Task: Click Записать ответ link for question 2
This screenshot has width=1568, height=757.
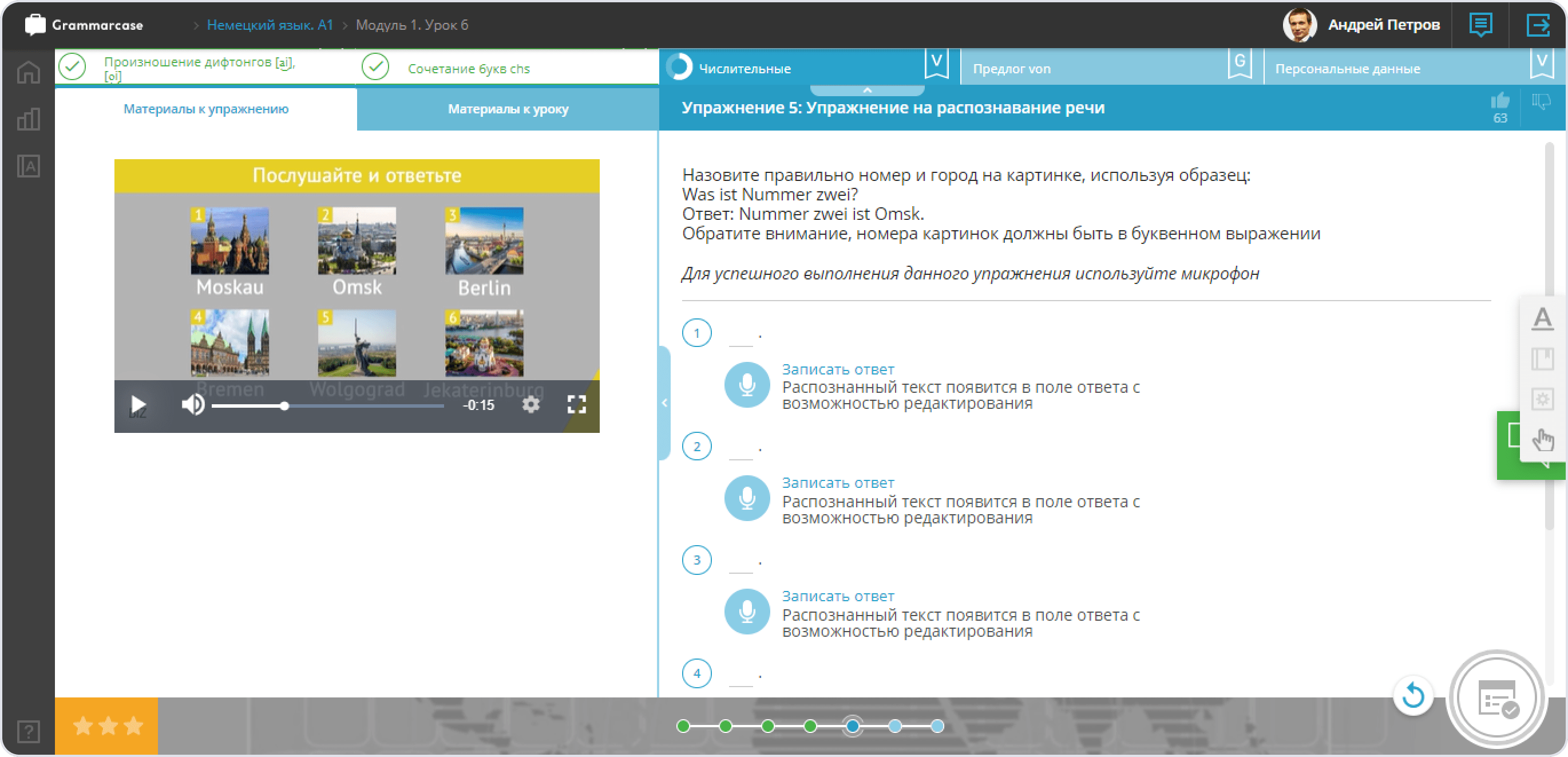Action: [x=838, y=482]
